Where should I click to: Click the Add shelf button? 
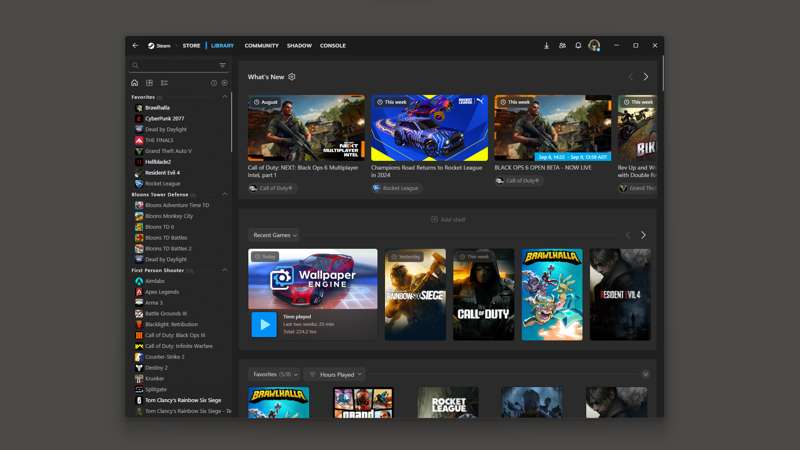click(x=448, y=220)
